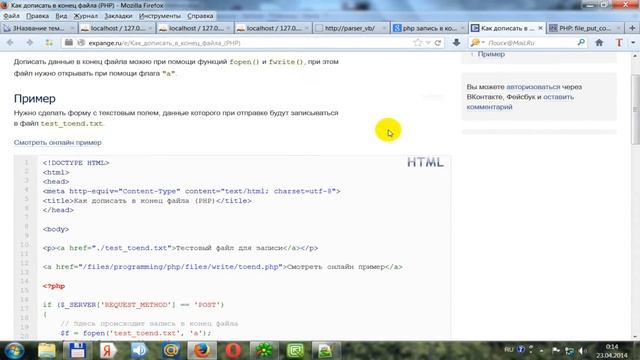Switch to '3Название тем...' tab

point(39,28)
